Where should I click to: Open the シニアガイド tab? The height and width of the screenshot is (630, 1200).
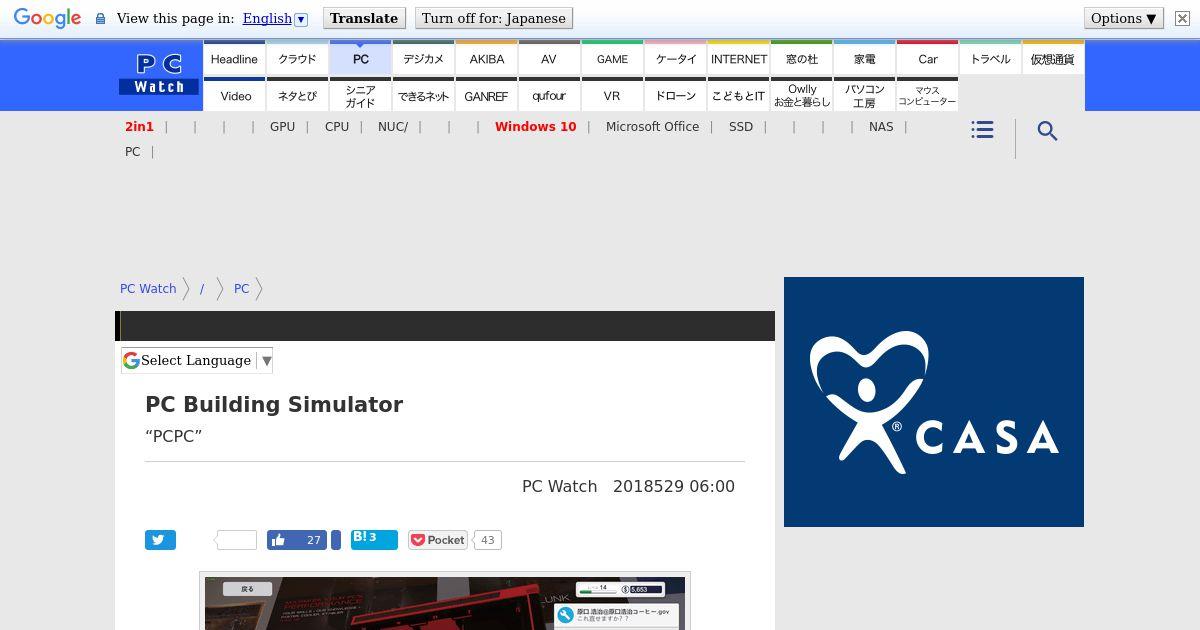pos(361,96)
